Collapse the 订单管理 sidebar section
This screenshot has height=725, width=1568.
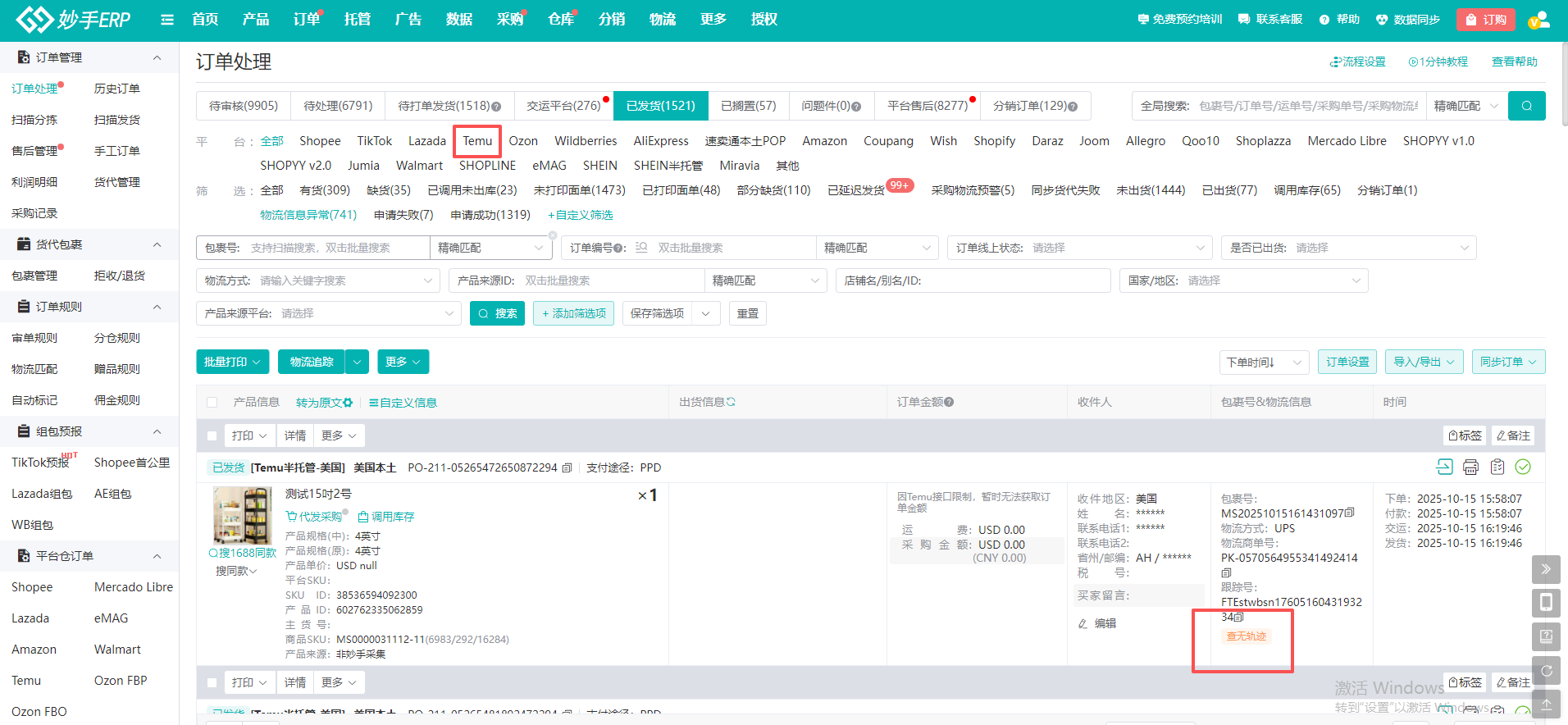tap(157, 57)
